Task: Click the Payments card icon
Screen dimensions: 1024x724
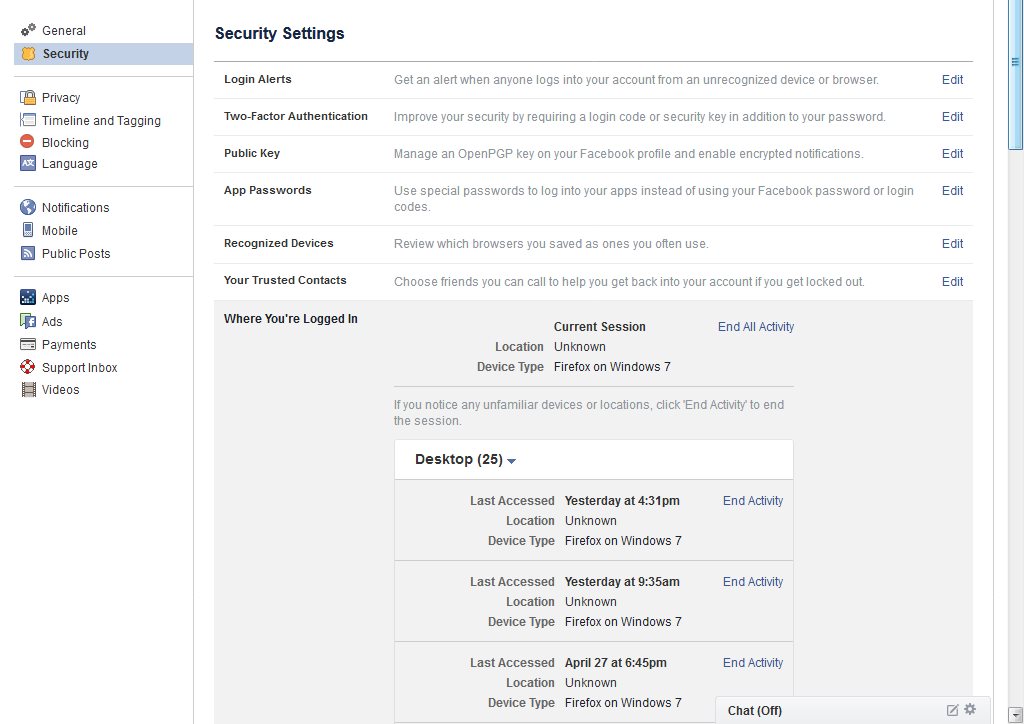Action: [28, 344]
